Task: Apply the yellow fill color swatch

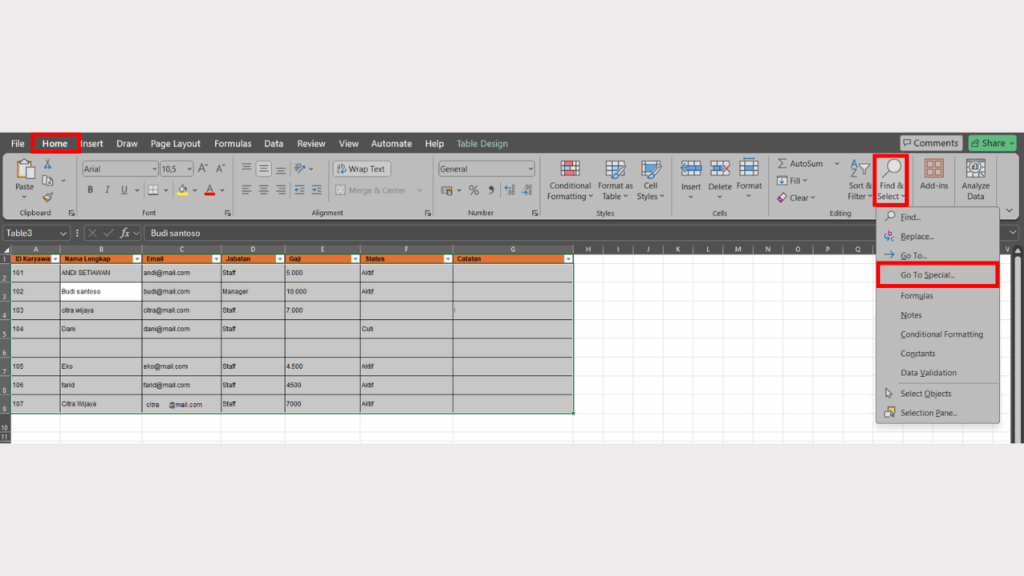Action: [182, 190]
